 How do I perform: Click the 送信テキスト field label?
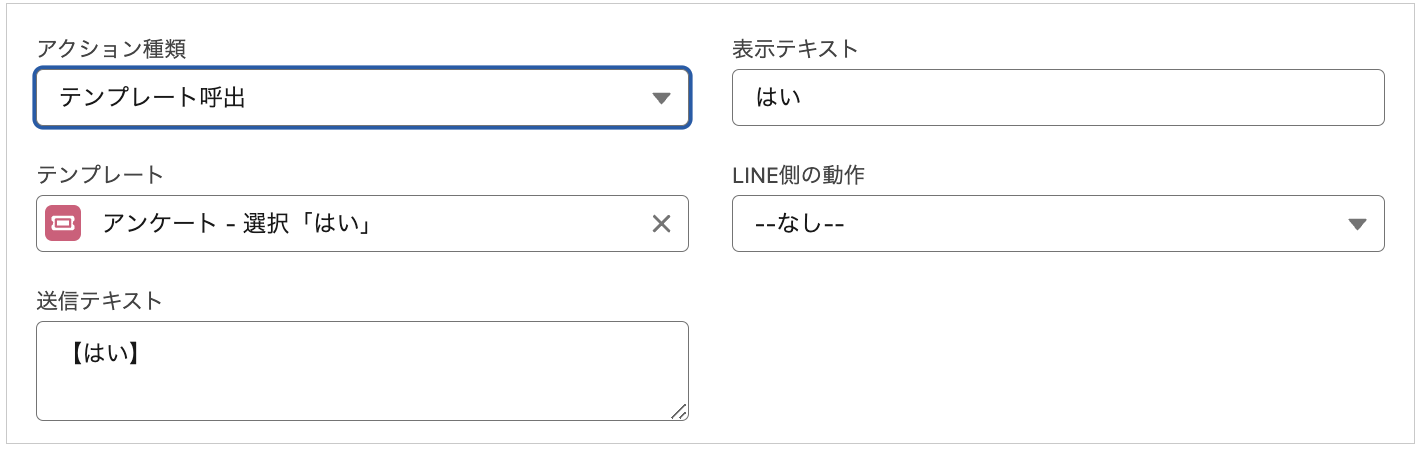[99, 301]
